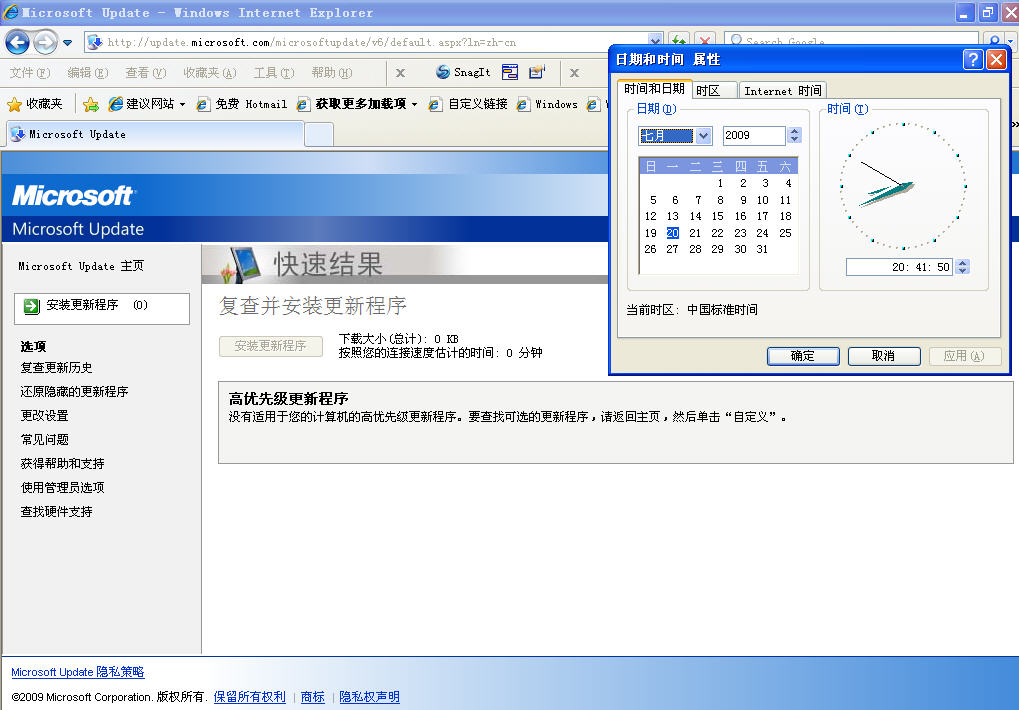
Task: Click the green install arrow icon
Action: coord(31,306)
